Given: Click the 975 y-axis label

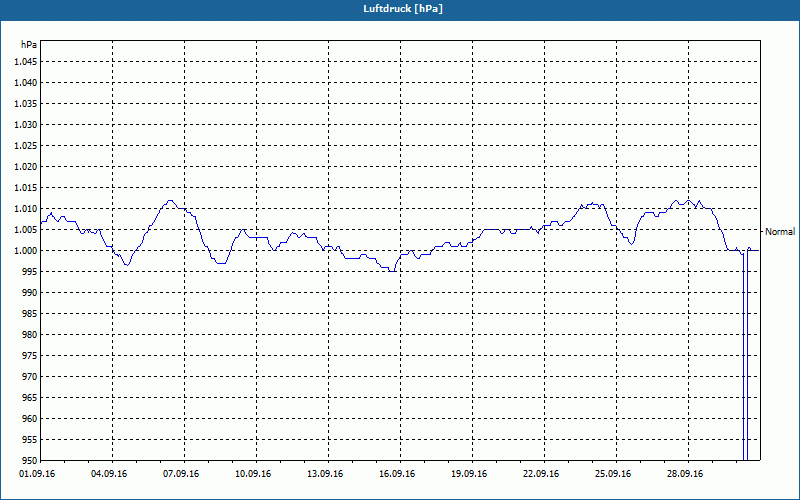Looking at the screenshot, I should [30, 356].
